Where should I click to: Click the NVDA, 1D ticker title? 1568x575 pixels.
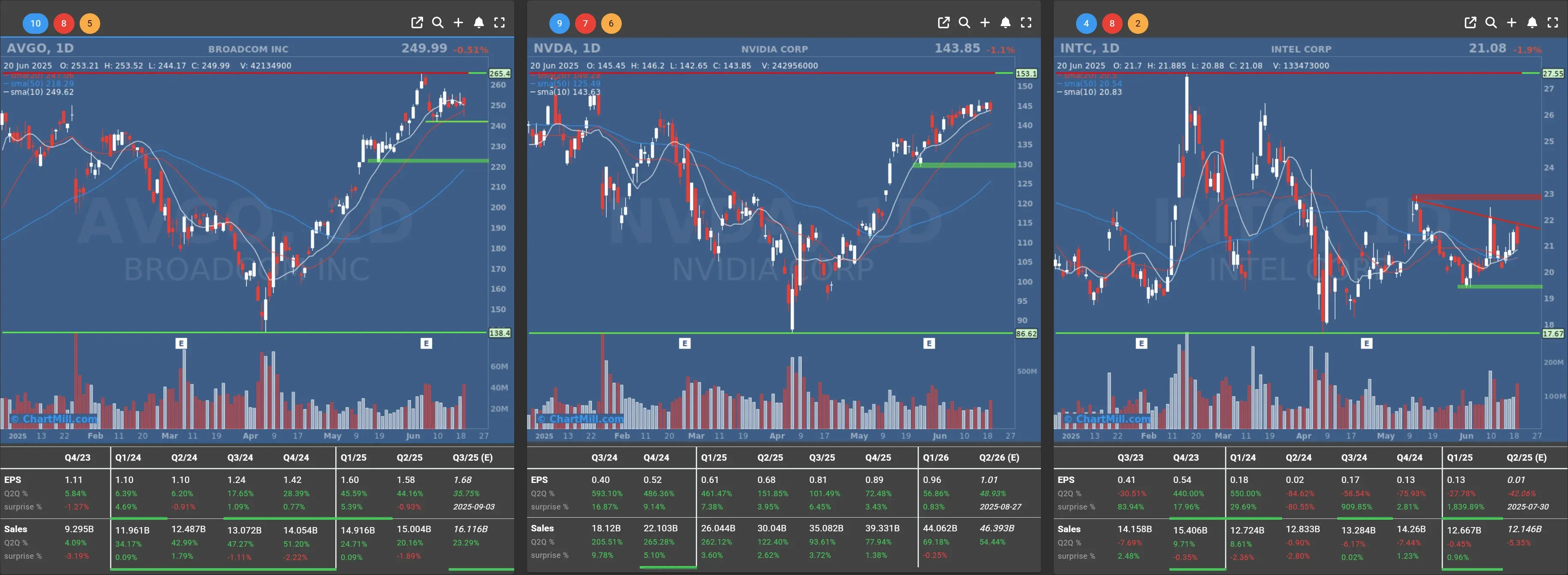[566, 48]
